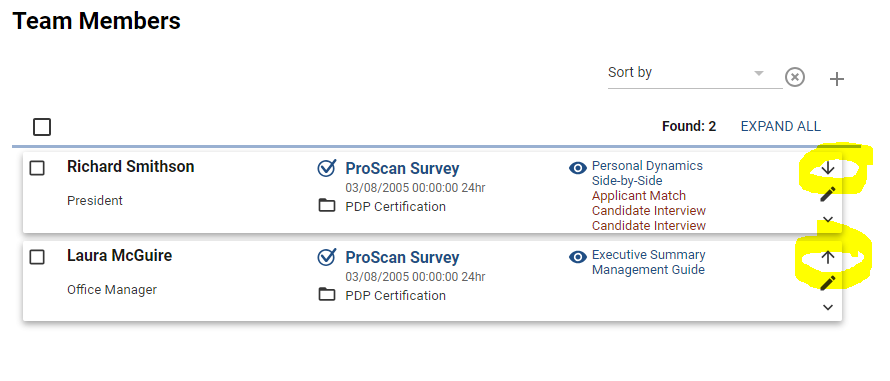This screenshot has width=890, height=381.
Task: Click the eye icon beside Executive Summary
Action: click(578, 257)
